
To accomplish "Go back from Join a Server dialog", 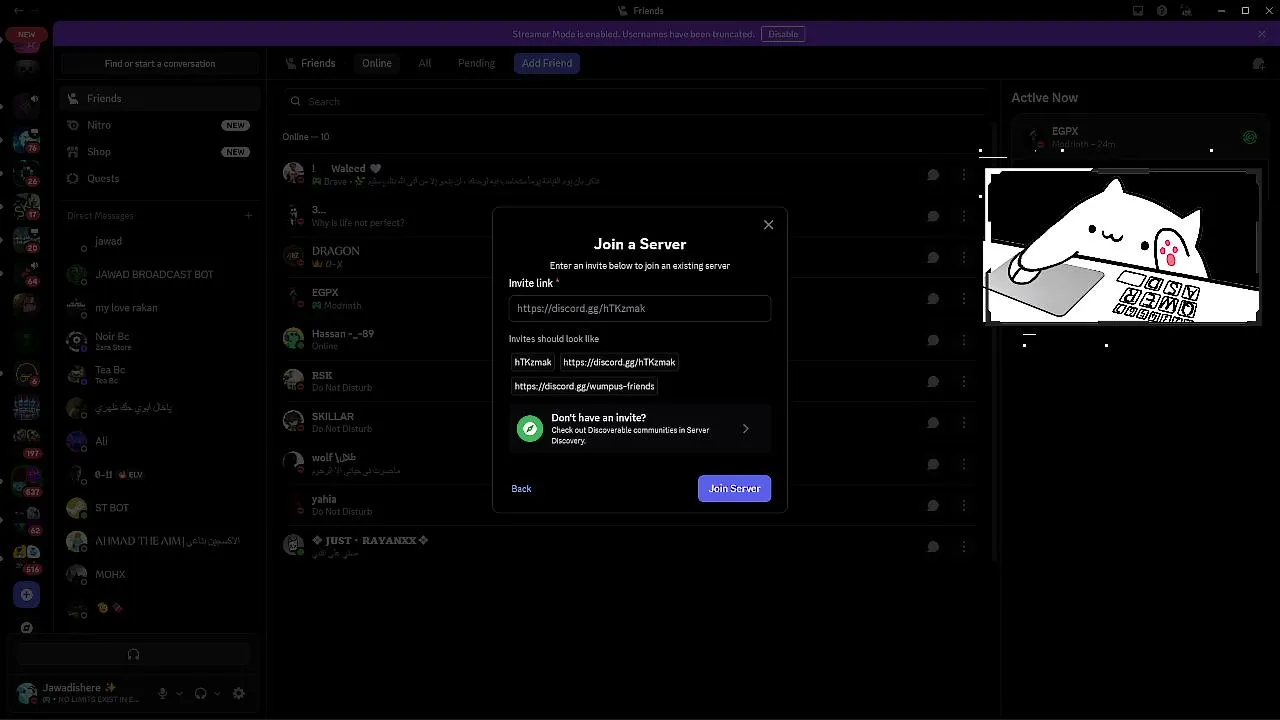I will coord(521,489).
